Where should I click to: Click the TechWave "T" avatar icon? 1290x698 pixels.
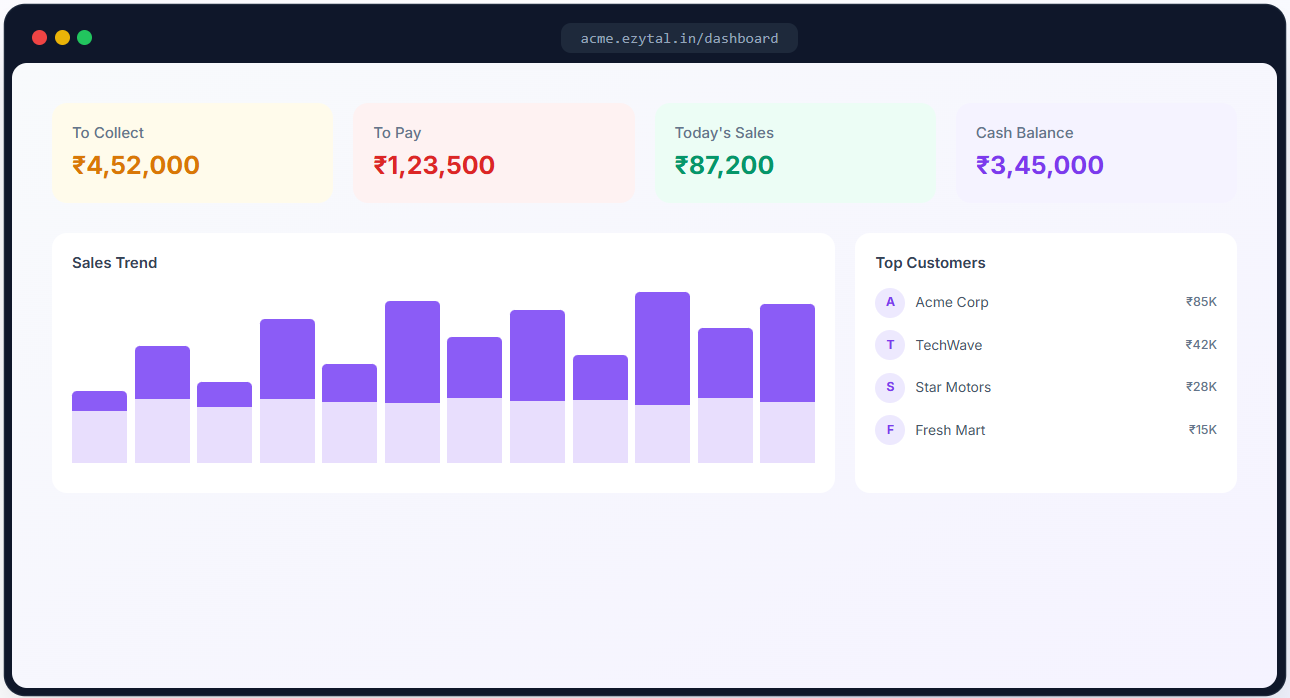(x=890, y=345)
